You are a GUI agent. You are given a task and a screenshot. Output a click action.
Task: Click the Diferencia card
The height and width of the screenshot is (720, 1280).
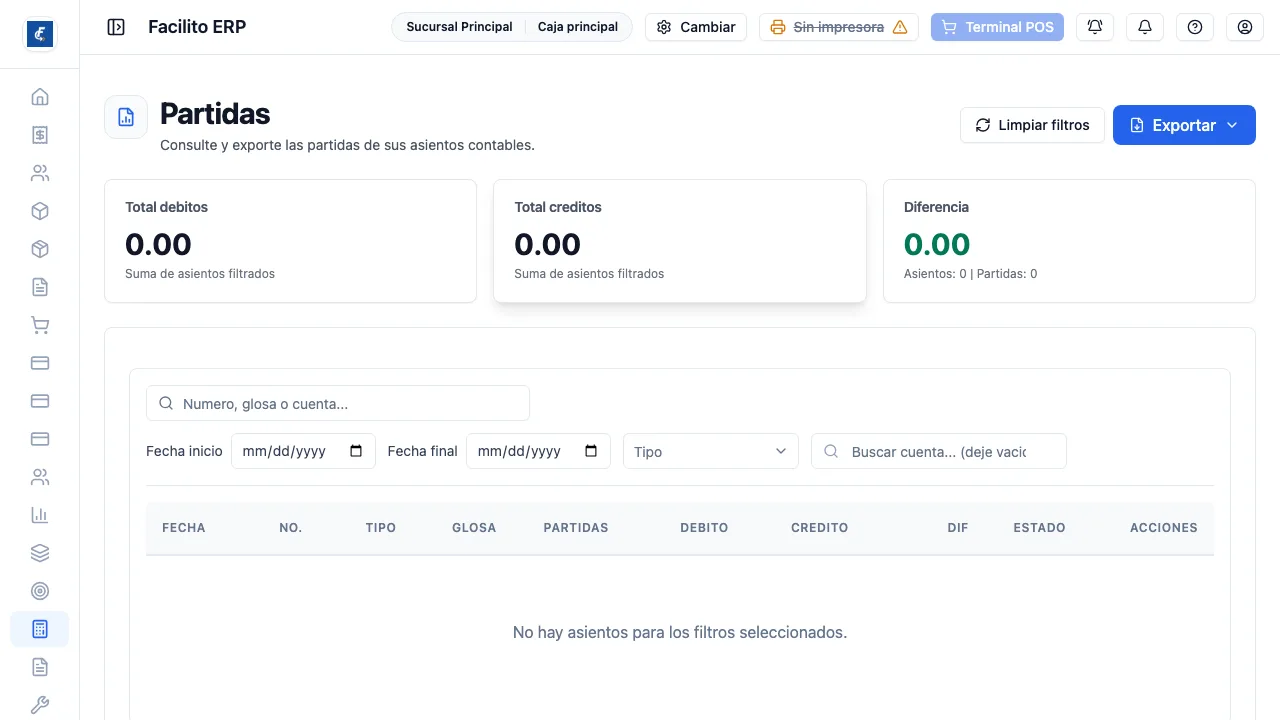tap(1069, 241)
